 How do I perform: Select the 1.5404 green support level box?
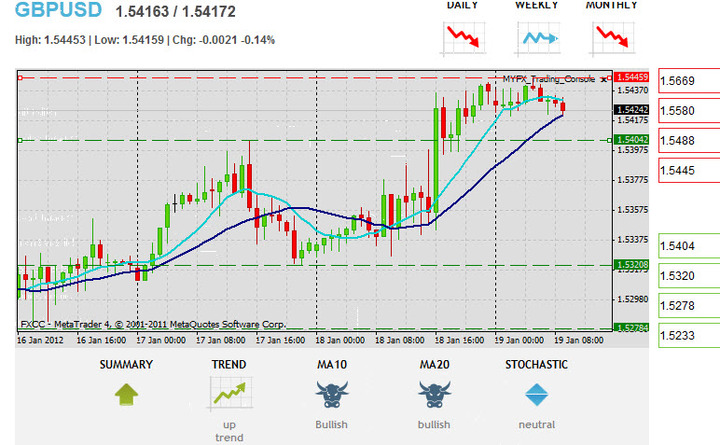pos(689,245)
